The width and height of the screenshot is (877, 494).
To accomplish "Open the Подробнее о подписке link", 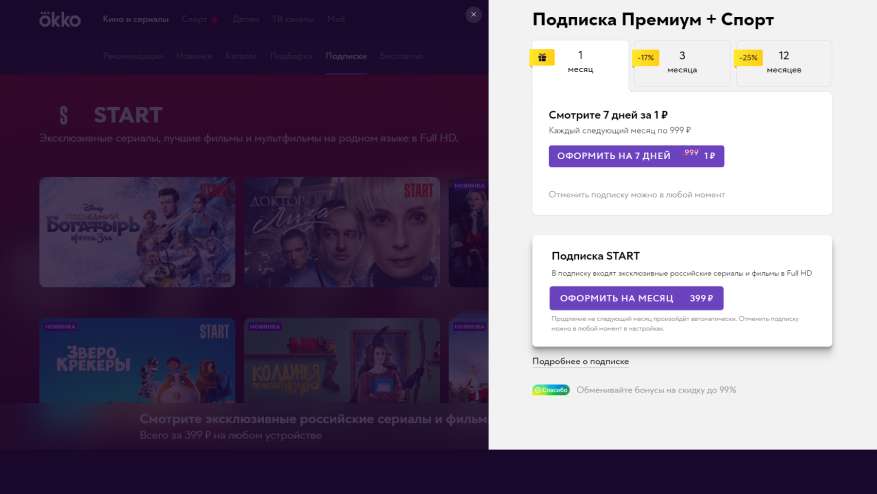I will tap(580, 361).
